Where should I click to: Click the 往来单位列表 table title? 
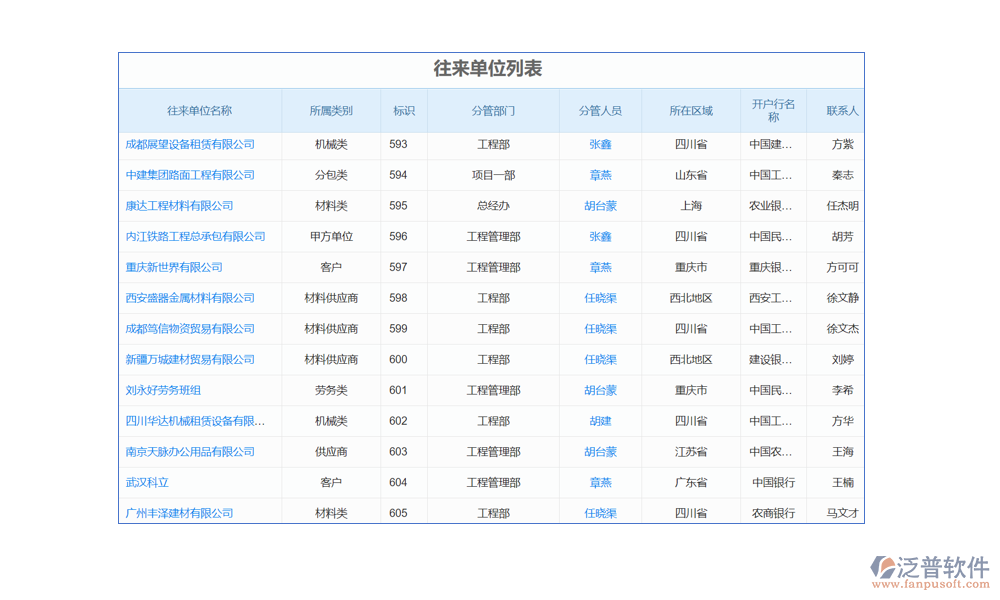pyautogui.click(x=488, y=69)
